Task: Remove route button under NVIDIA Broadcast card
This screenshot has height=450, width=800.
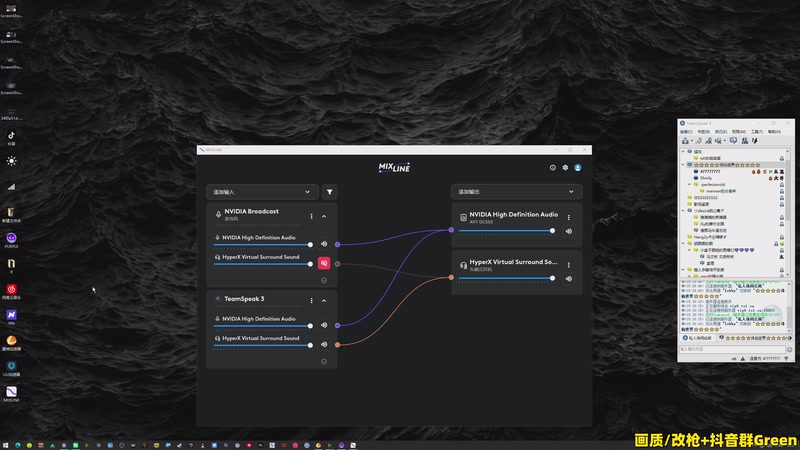Action: click(324, 280)
